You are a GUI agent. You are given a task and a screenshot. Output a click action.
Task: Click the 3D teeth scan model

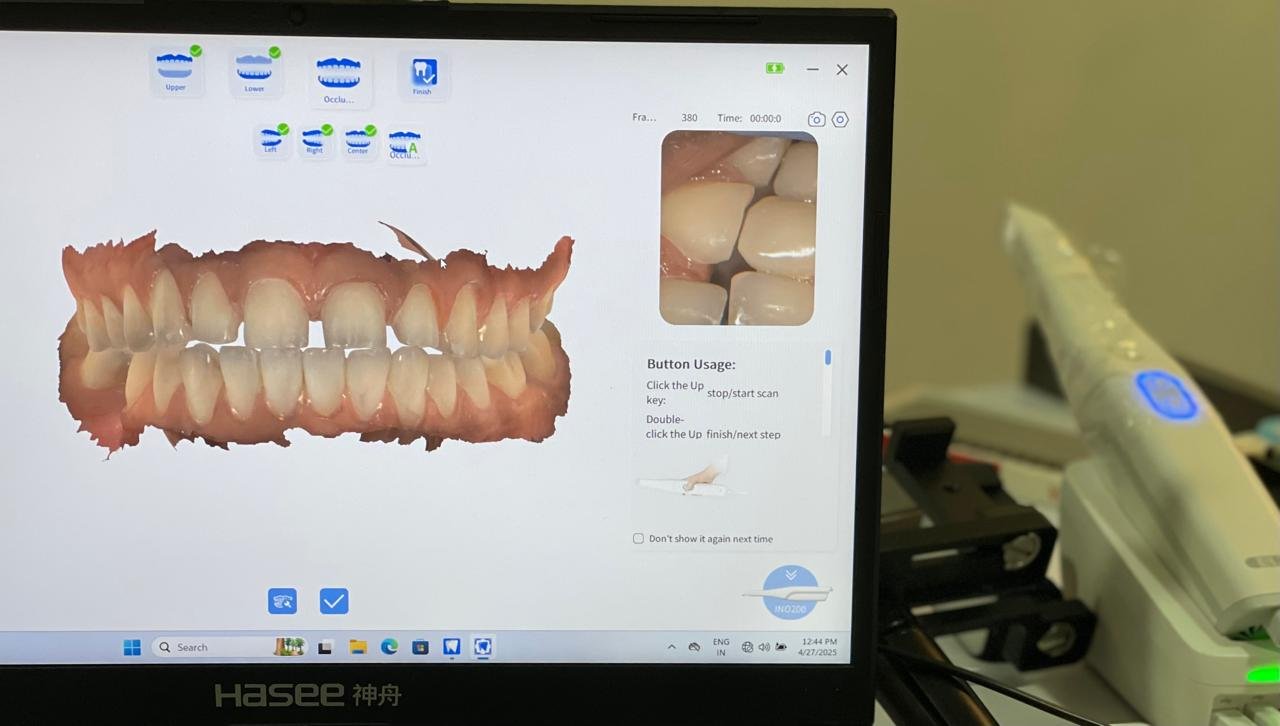[315, 342]
